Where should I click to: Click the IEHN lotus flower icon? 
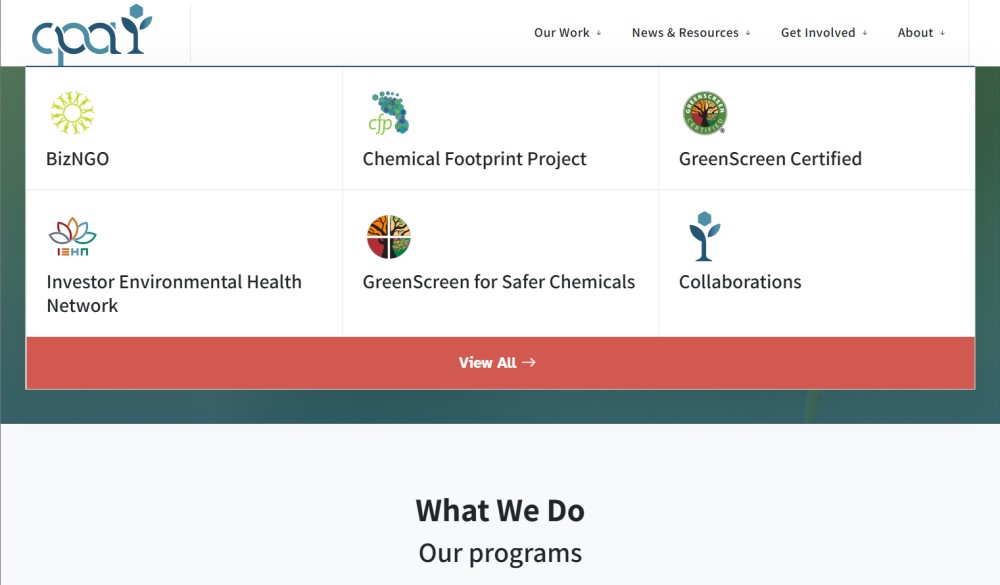[72, 237]
